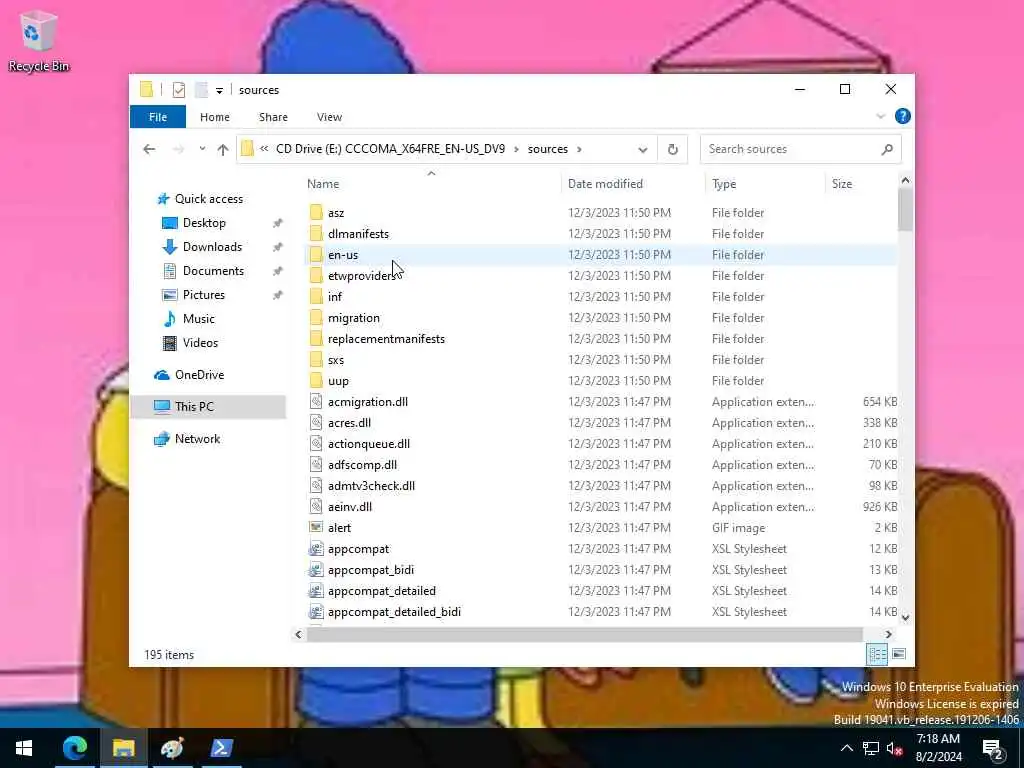Select the uup folder
Screen dimensions: 1024x768
click(338, 381)
